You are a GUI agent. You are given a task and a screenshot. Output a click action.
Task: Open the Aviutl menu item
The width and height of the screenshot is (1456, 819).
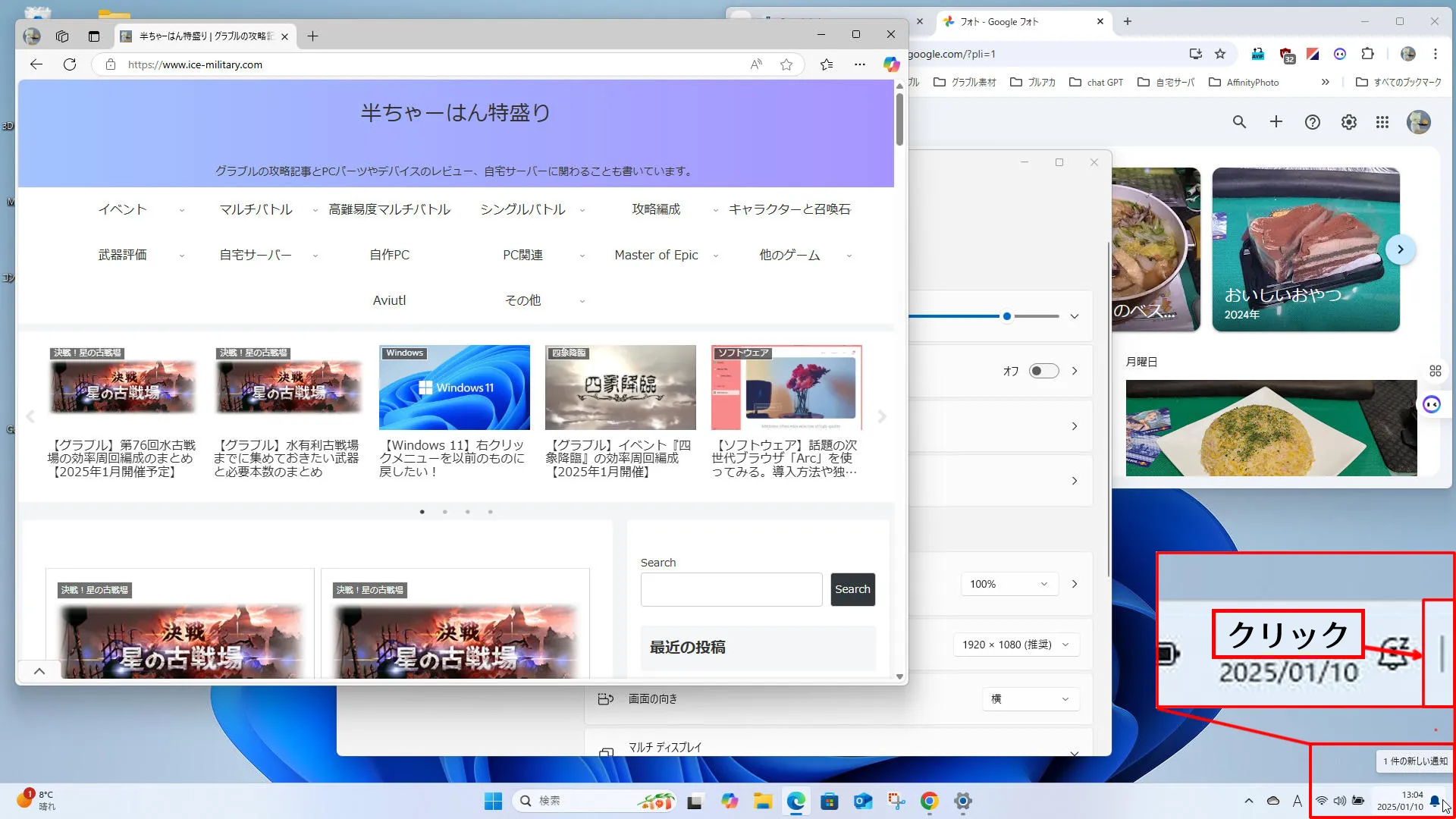coord(389,300)
